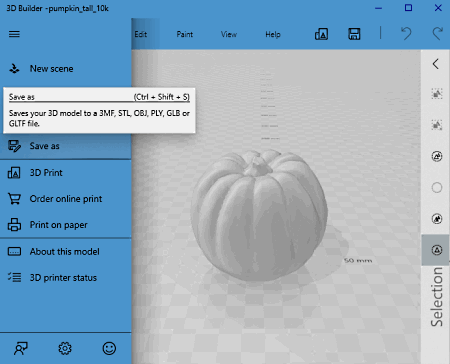This screenshot has width=450, height=364.
Task: Undo the last action
Action: pos(406,34)
